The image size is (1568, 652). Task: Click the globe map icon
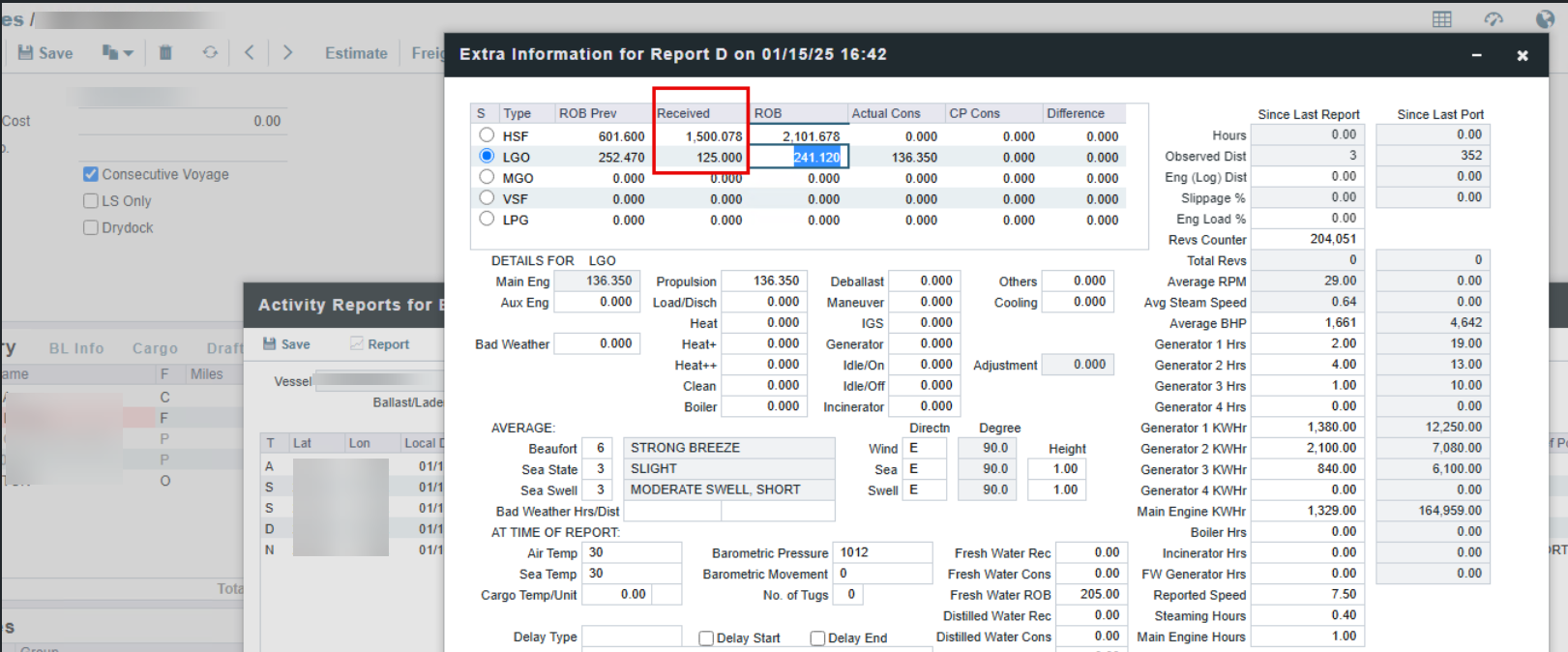click(x=1545, y=19)
